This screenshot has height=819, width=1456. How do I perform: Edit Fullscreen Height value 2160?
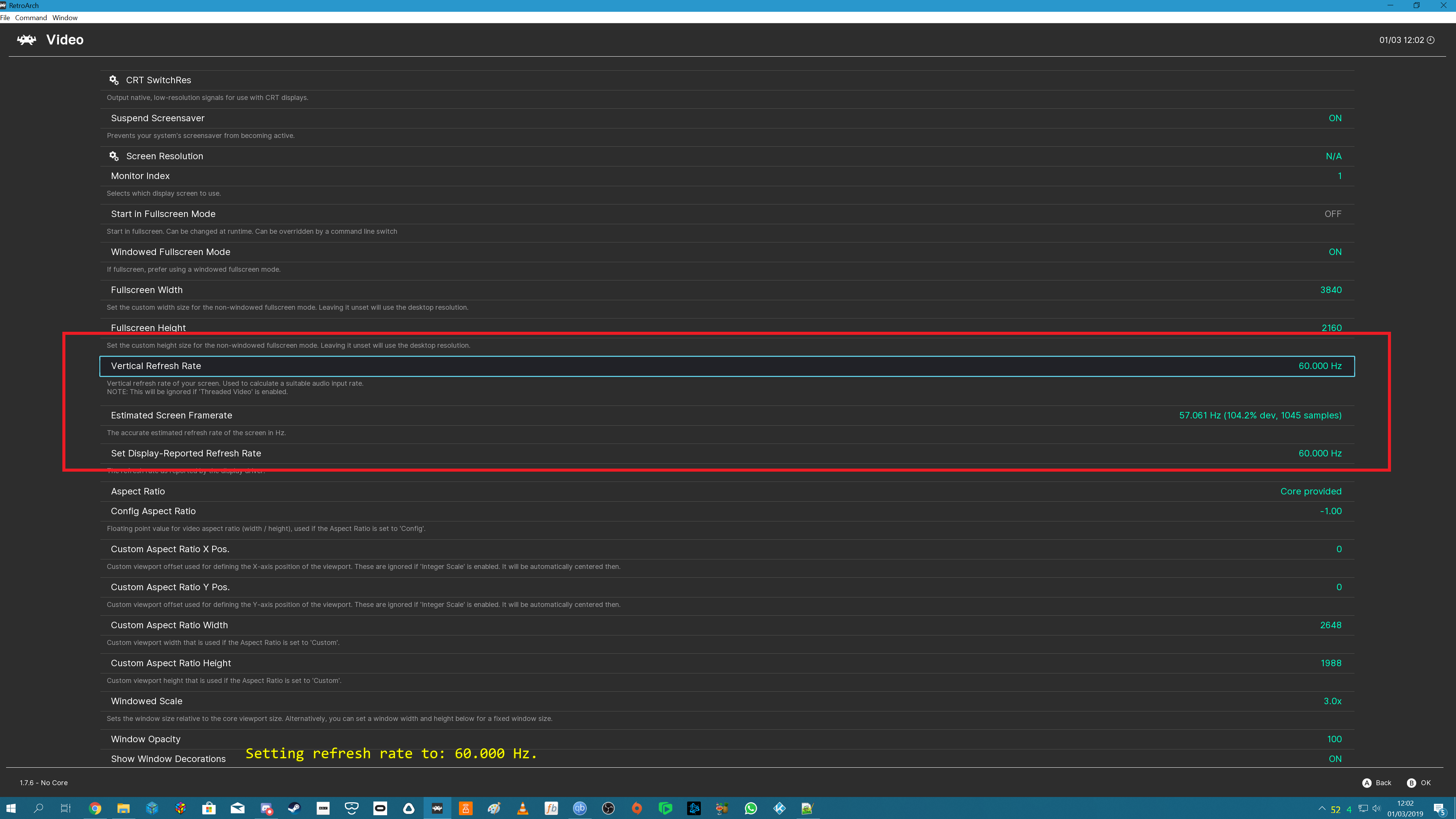[1331, 328]
